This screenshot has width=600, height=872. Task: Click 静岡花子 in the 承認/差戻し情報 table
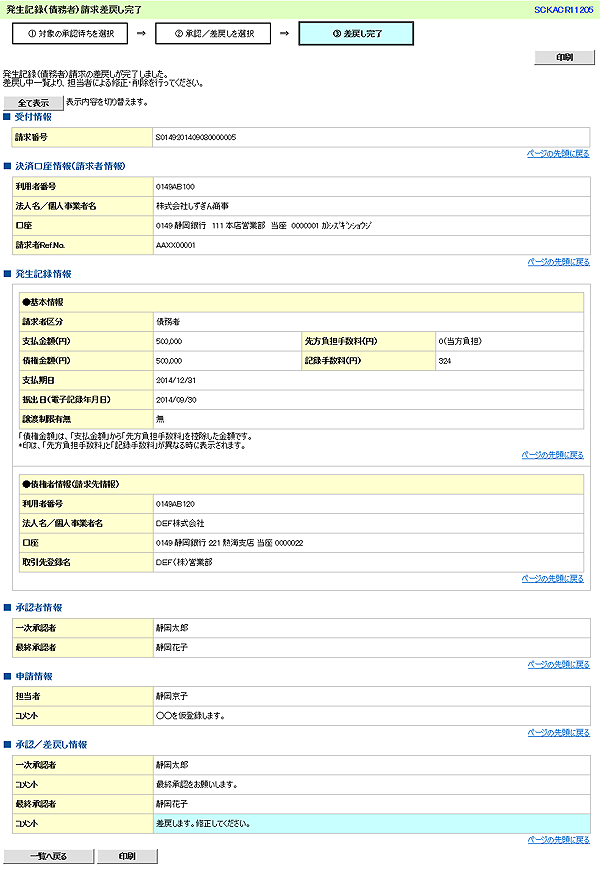172,804
